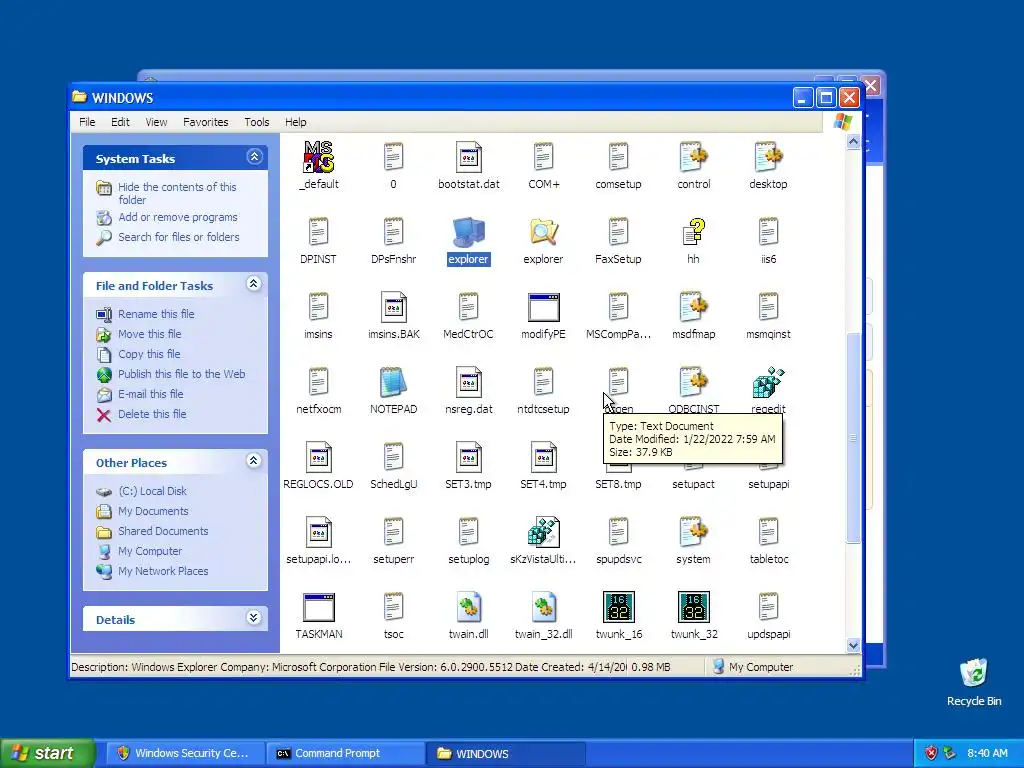Select the regedit application icon
1024x768 pixels.
click(x=768, y=383)
